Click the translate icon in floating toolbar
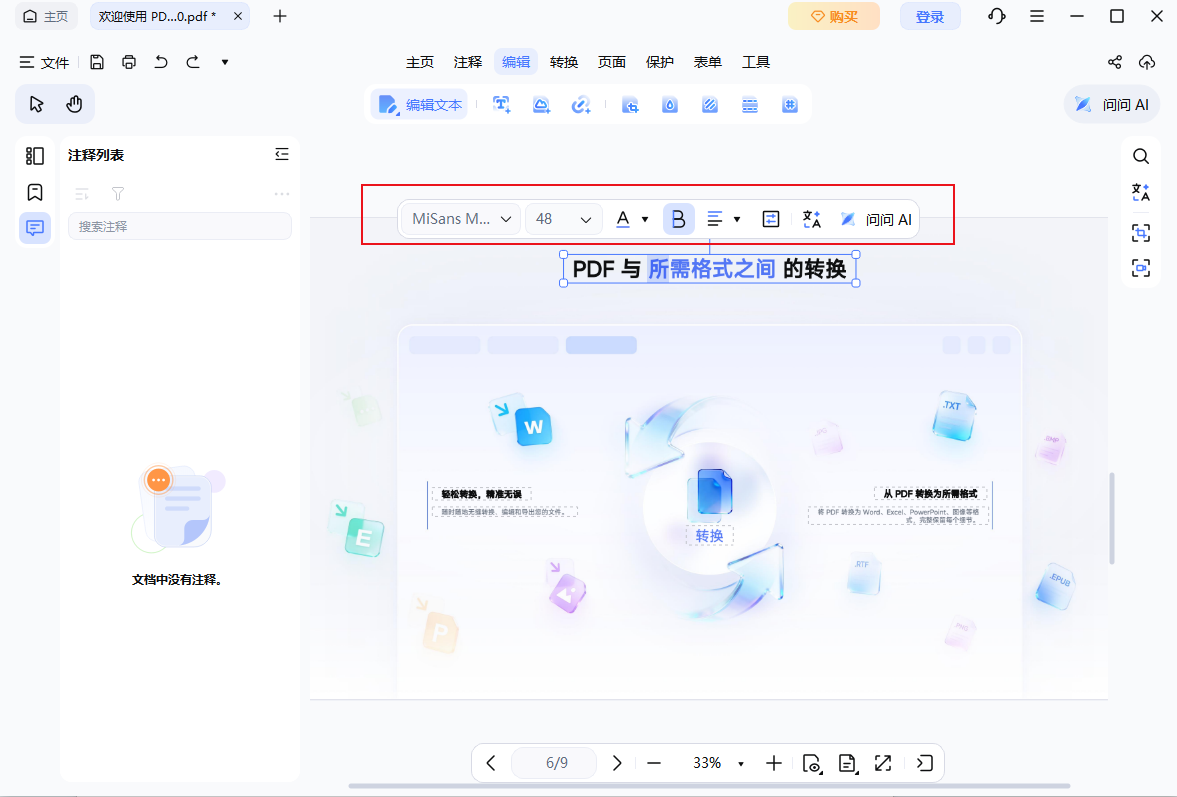The height and width of the screenshot is (797, 1177). [811, 219]
